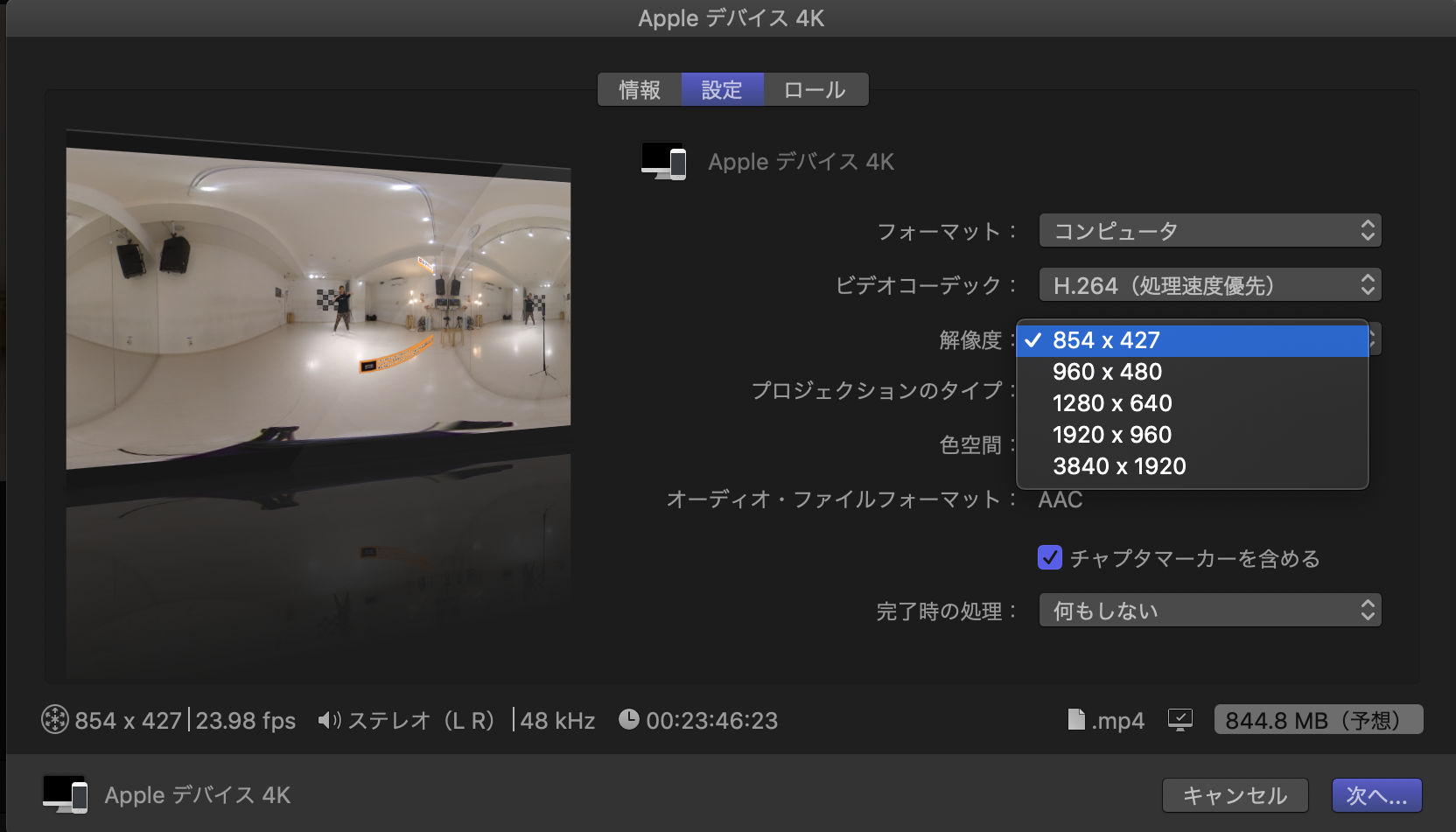Click the 844.8 MB（予想）file size field

tap(1319, 720)
